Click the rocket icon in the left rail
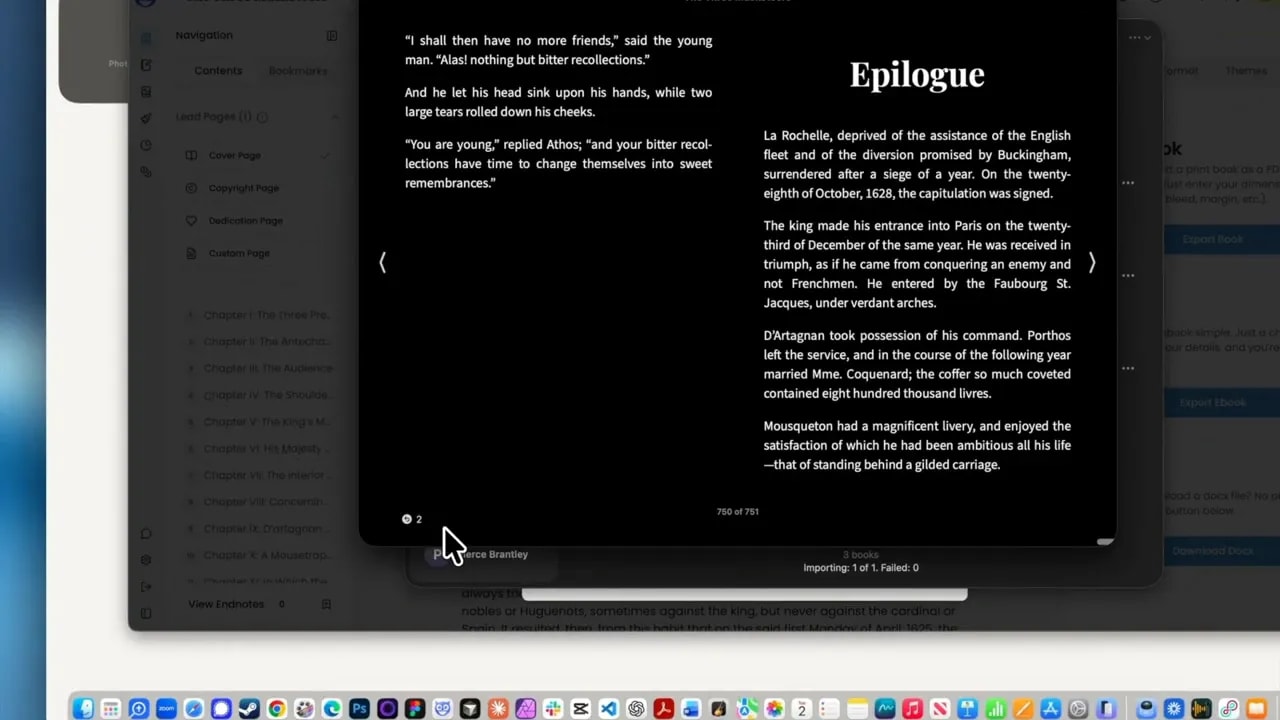Screen dimensions: 1280x720 pyautogui.click(x=146, y=118)
